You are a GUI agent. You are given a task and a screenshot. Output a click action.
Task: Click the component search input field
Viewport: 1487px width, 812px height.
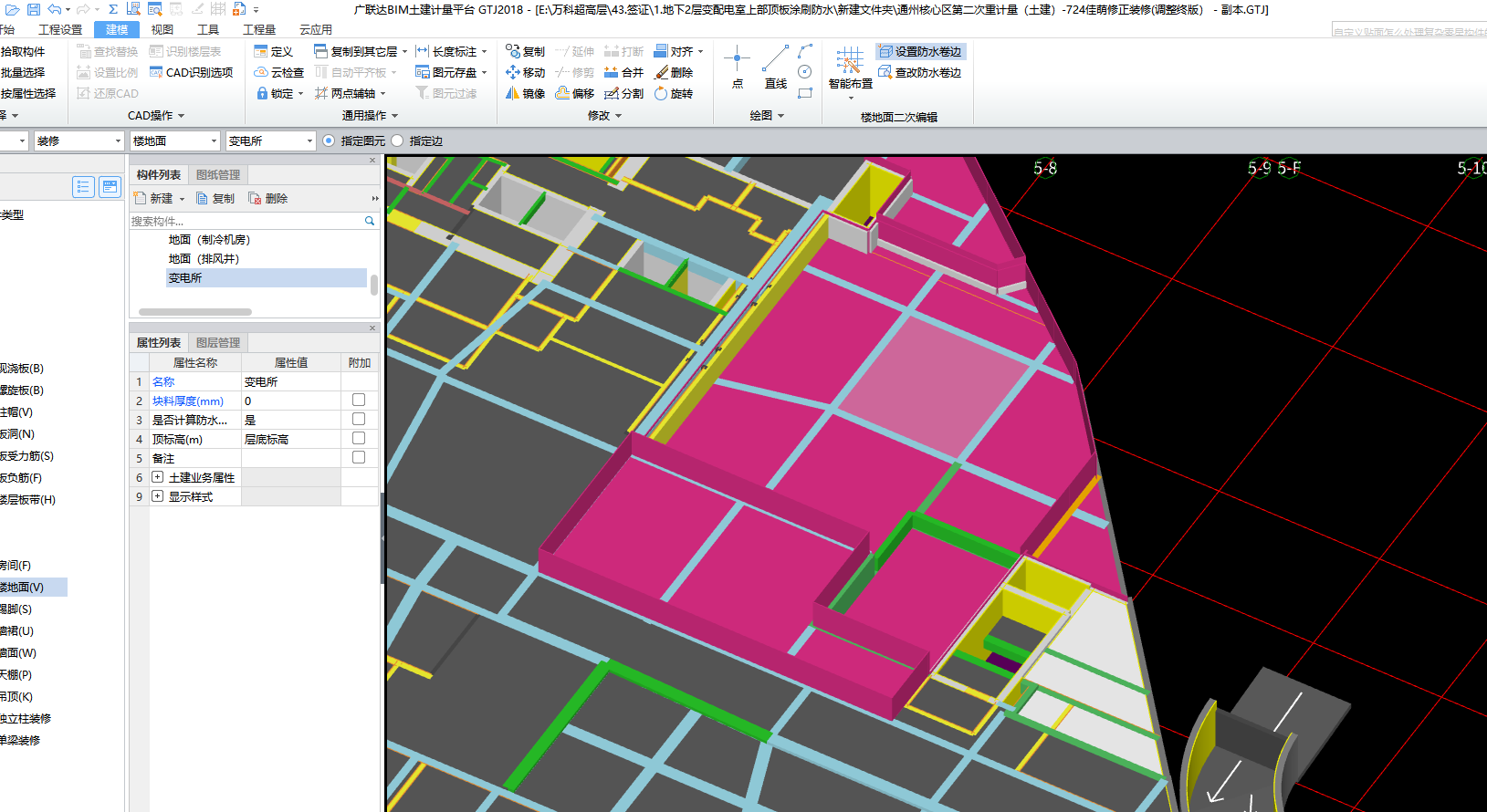pos(246,221)
